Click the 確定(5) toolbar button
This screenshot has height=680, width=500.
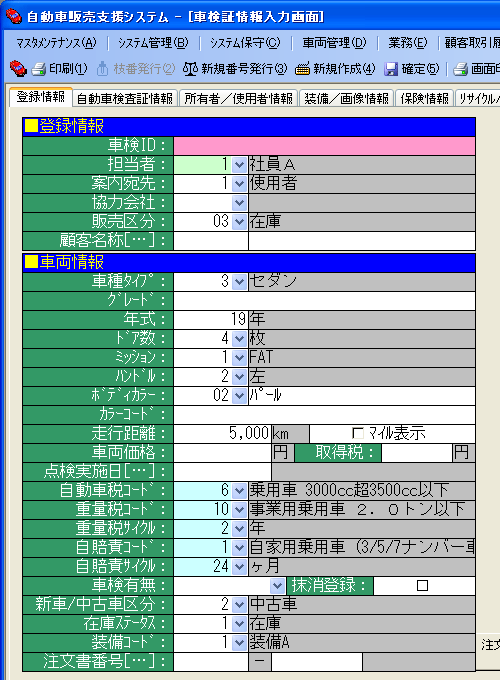(x=412, y=69)
